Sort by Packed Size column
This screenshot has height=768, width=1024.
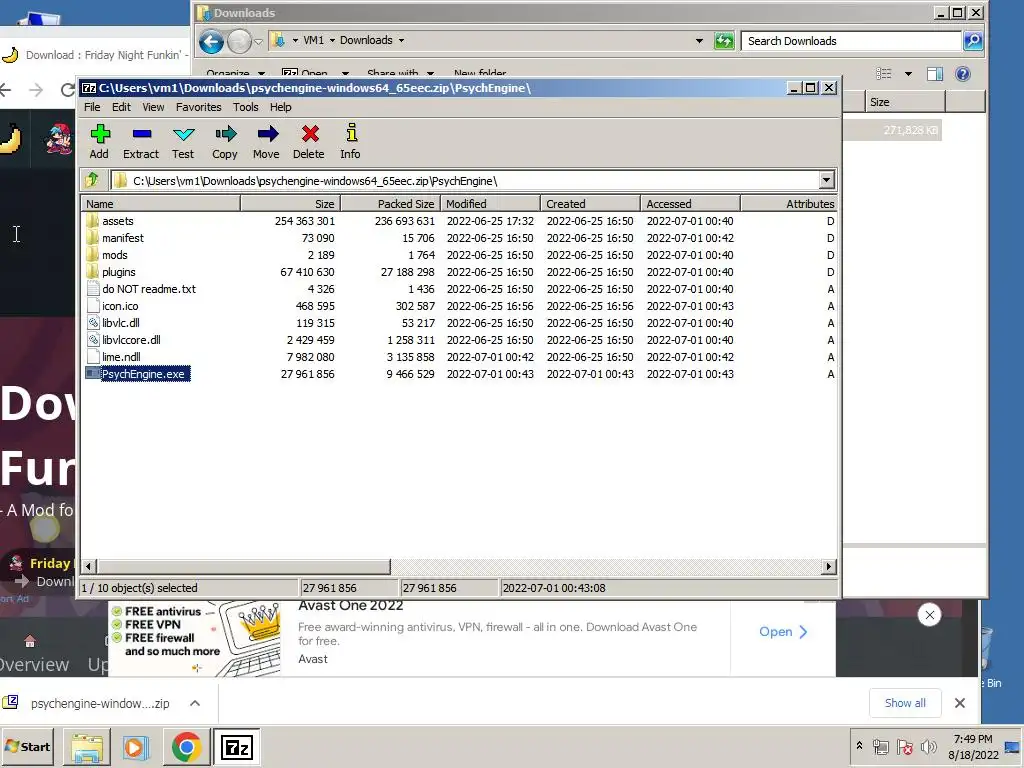[x=391, y=204]
